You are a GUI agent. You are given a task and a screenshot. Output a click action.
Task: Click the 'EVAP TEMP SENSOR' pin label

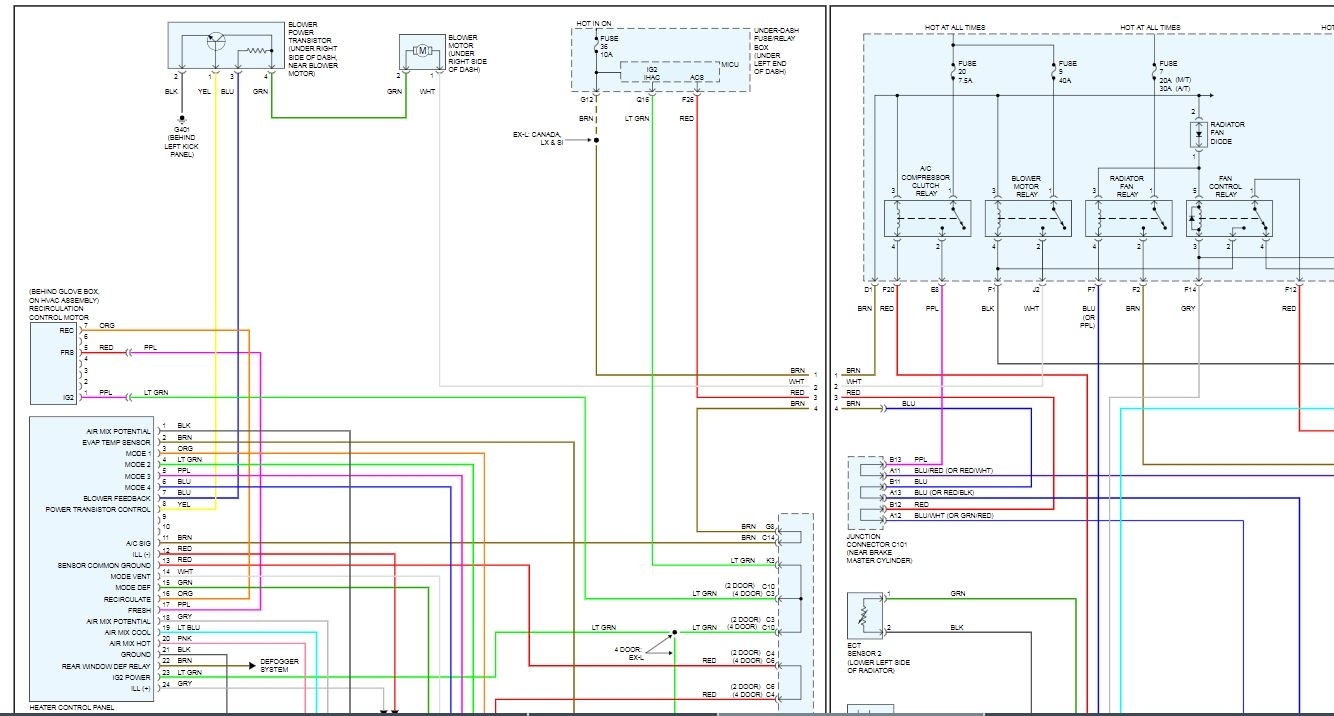[118, 442]
